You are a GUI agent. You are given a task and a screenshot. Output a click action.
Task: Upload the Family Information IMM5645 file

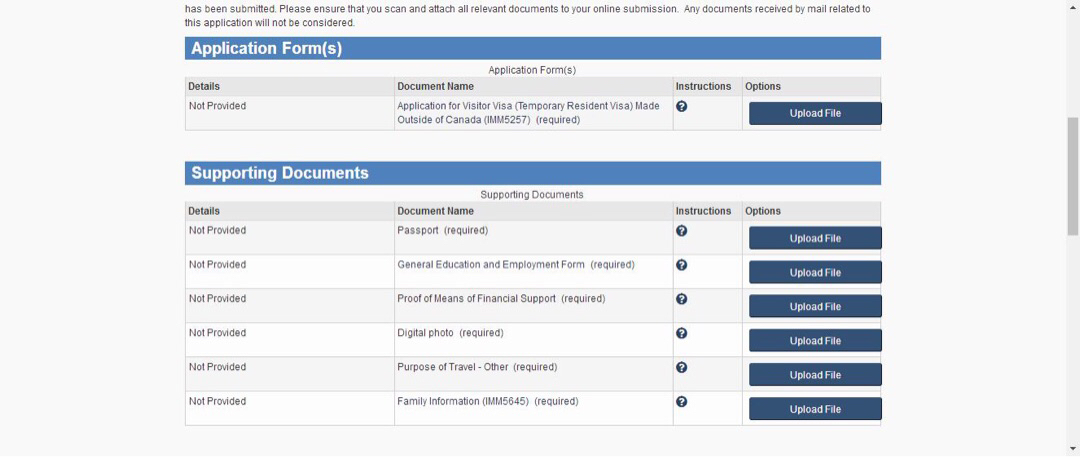coord(814,409)
